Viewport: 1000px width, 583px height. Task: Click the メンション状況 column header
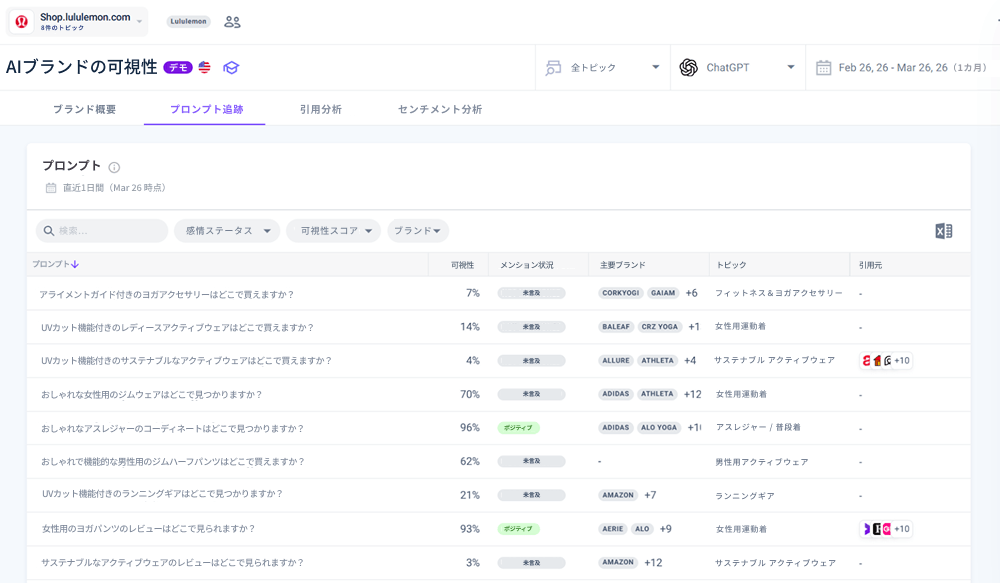(527, 265)
